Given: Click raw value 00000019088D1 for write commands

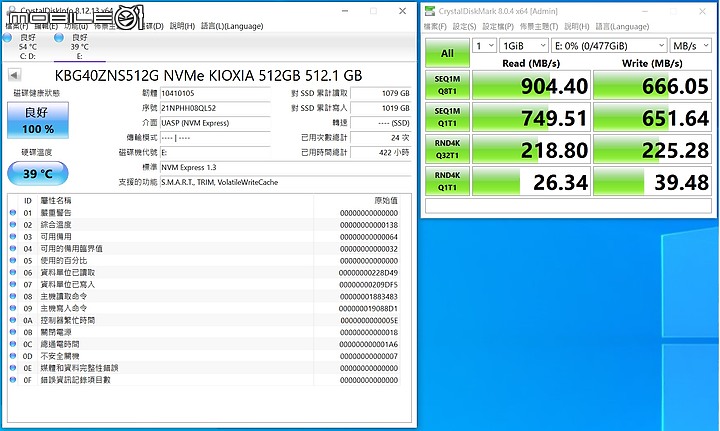Looking at the screenshot, I should (368, 308).
